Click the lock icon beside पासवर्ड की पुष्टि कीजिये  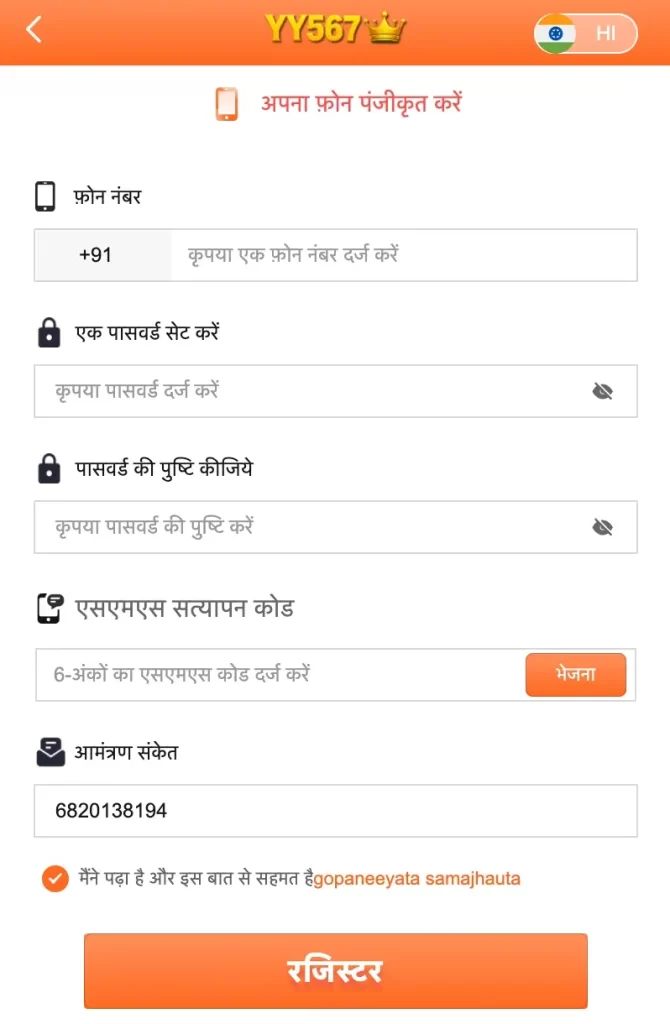[48, 466]
